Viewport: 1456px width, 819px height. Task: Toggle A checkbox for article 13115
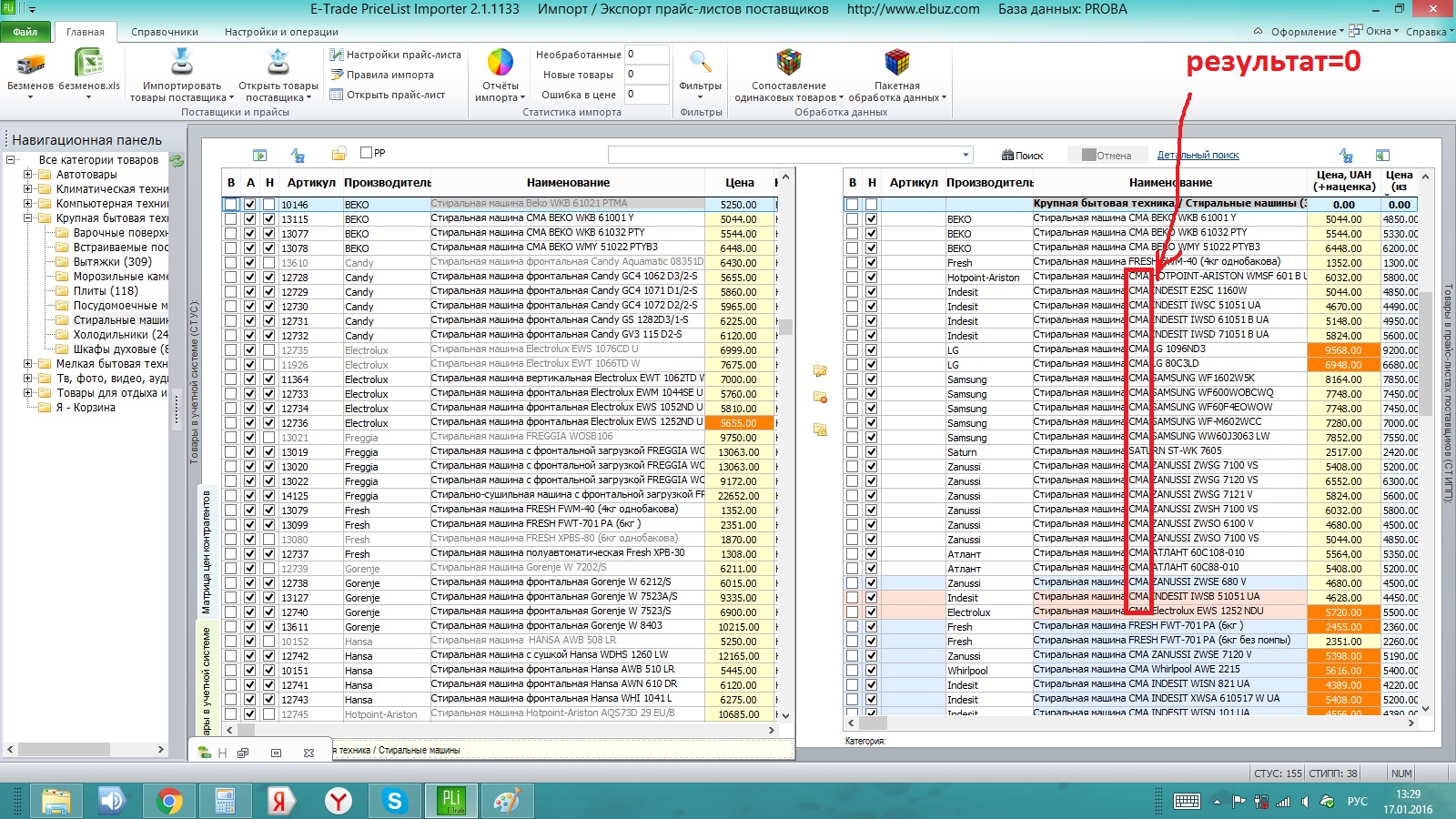tap(250, 219)
